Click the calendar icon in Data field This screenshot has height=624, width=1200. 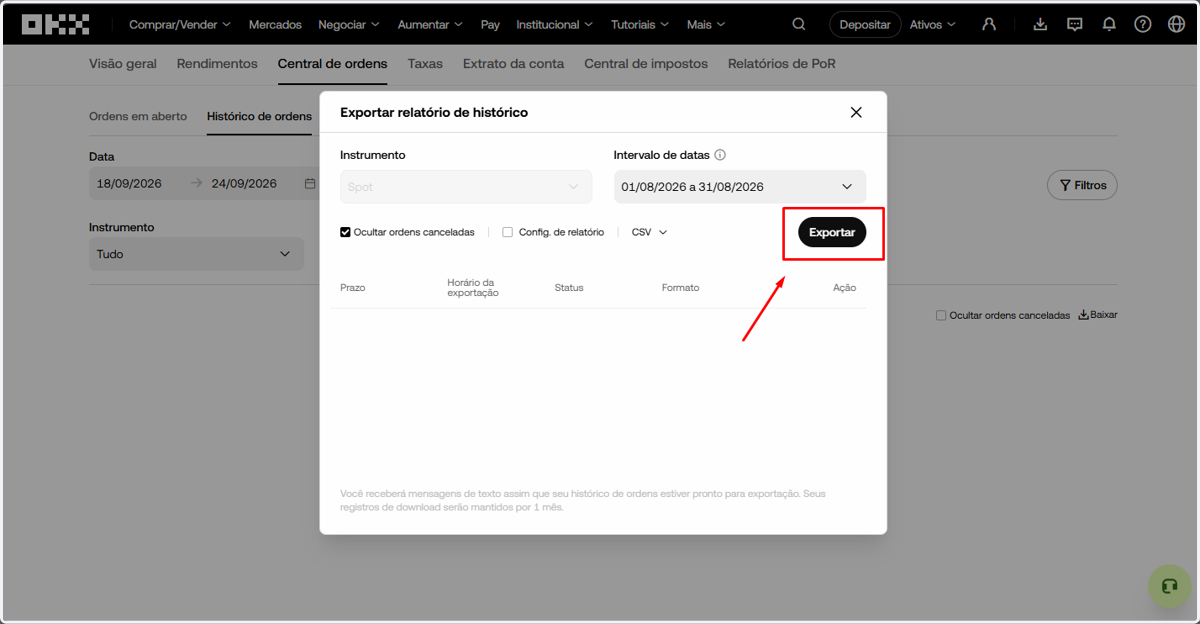(310, 184)
